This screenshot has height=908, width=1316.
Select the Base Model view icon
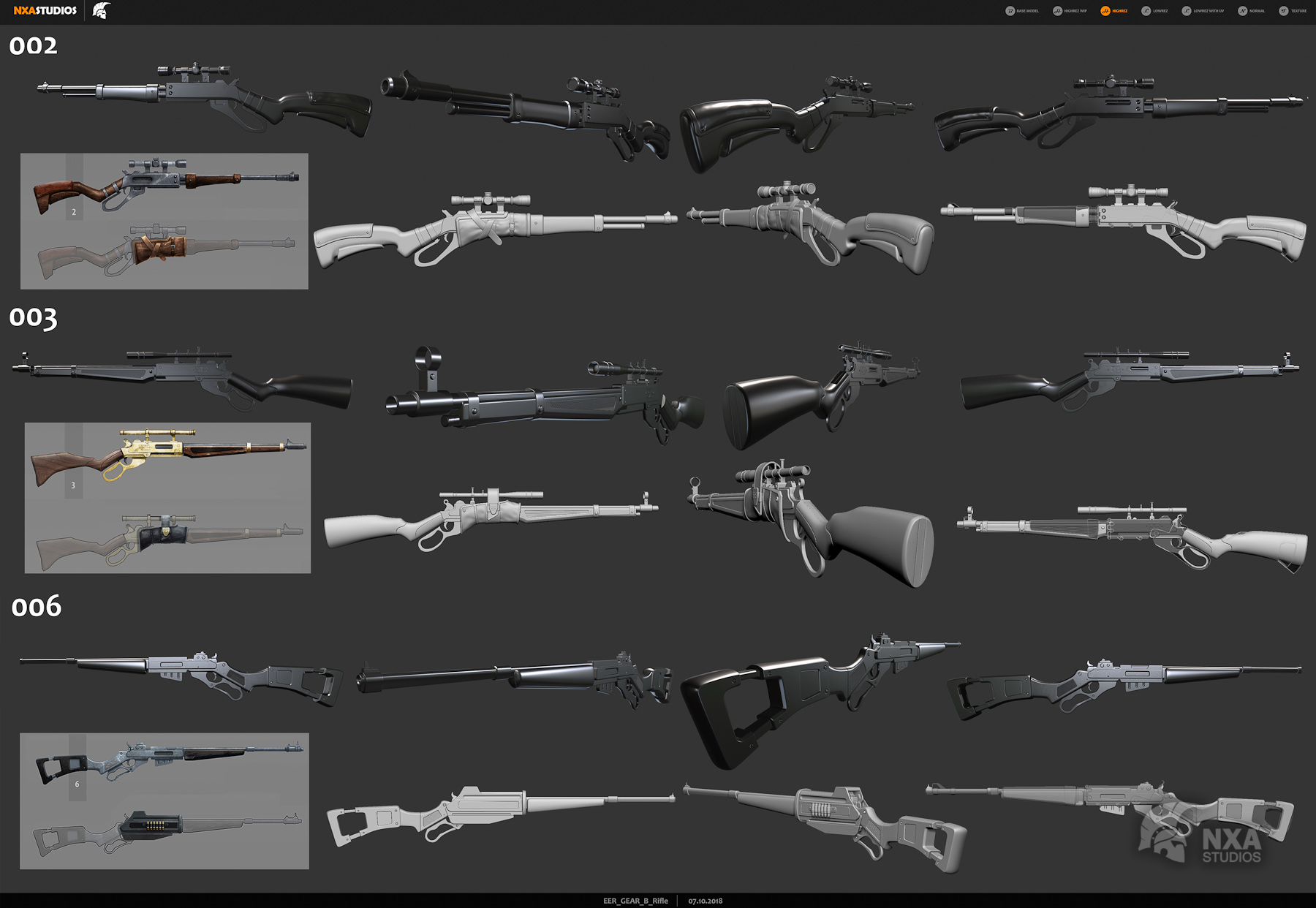click(1011, 11)
